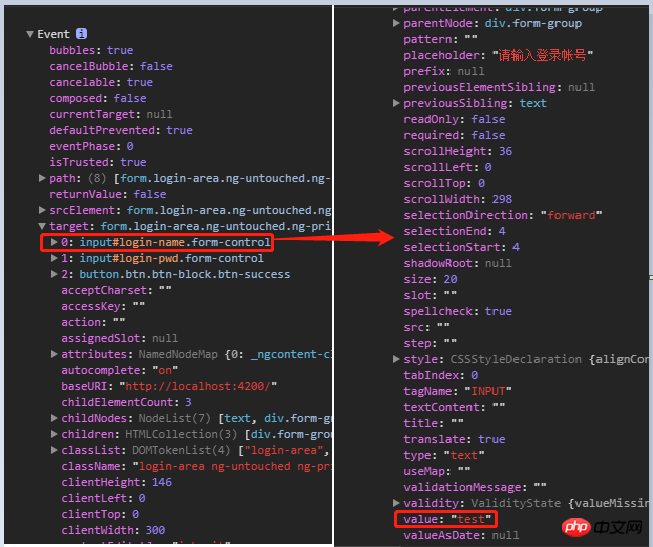Click the clientWidth: 300 line
Viewport: 653px width, 547px height.
pyautogui.click(x=113, y=530)
